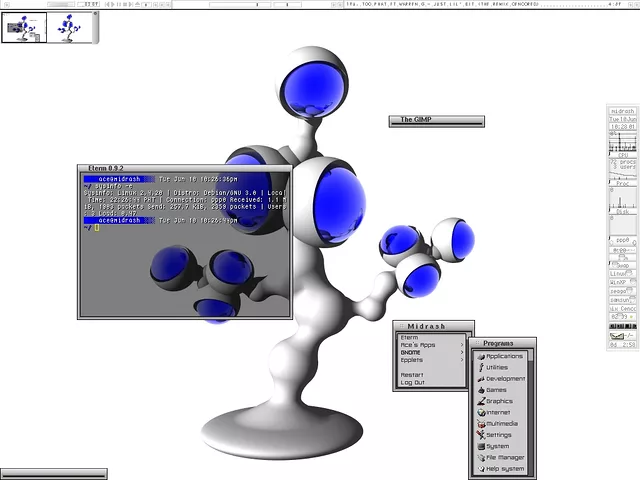Expand the GNOME submenu
Viewport: 640px width, 480px height.
pyautogui.click(x=431, y=352)
